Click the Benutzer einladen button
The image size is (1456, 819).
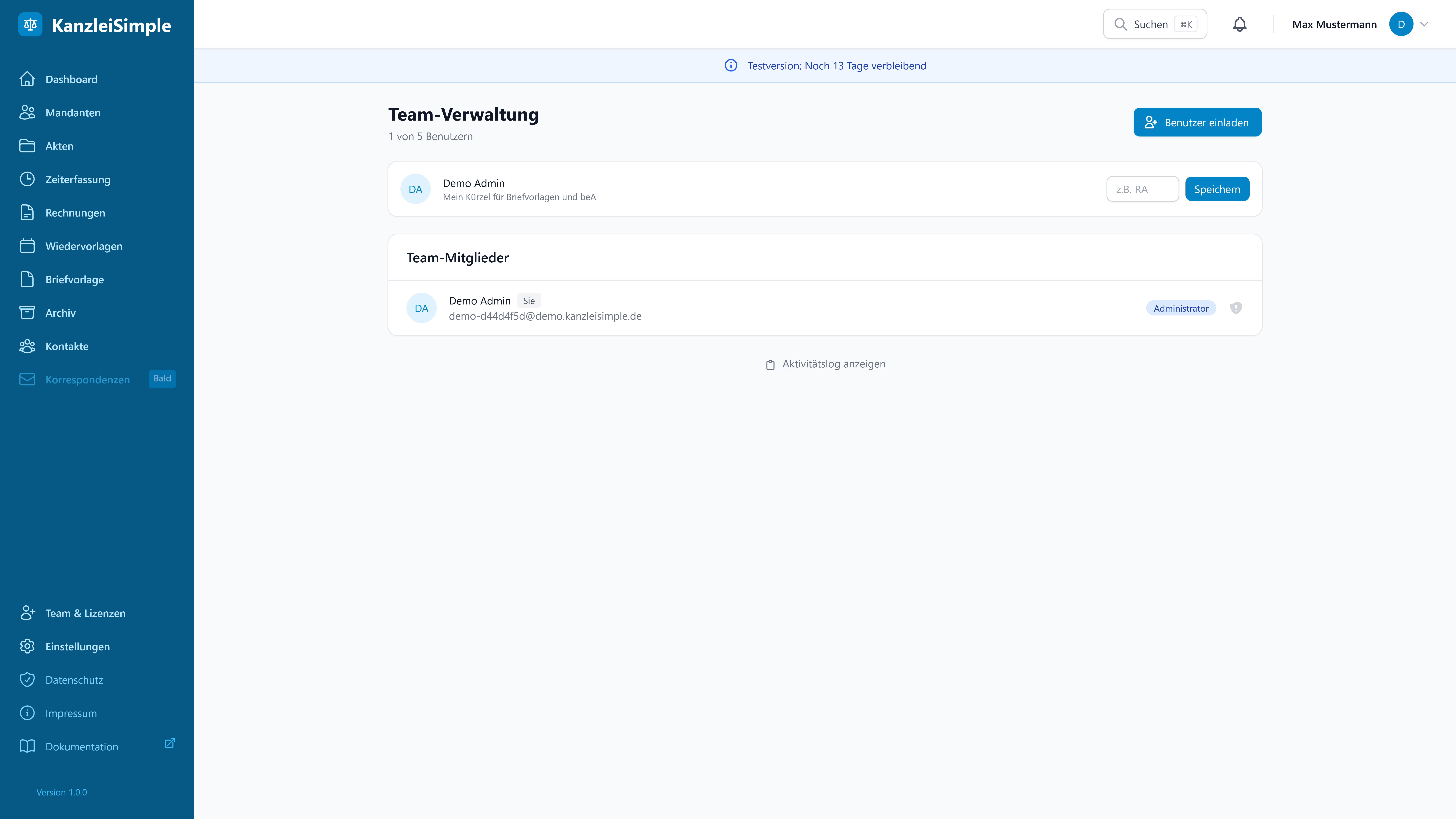point(1197,122)
